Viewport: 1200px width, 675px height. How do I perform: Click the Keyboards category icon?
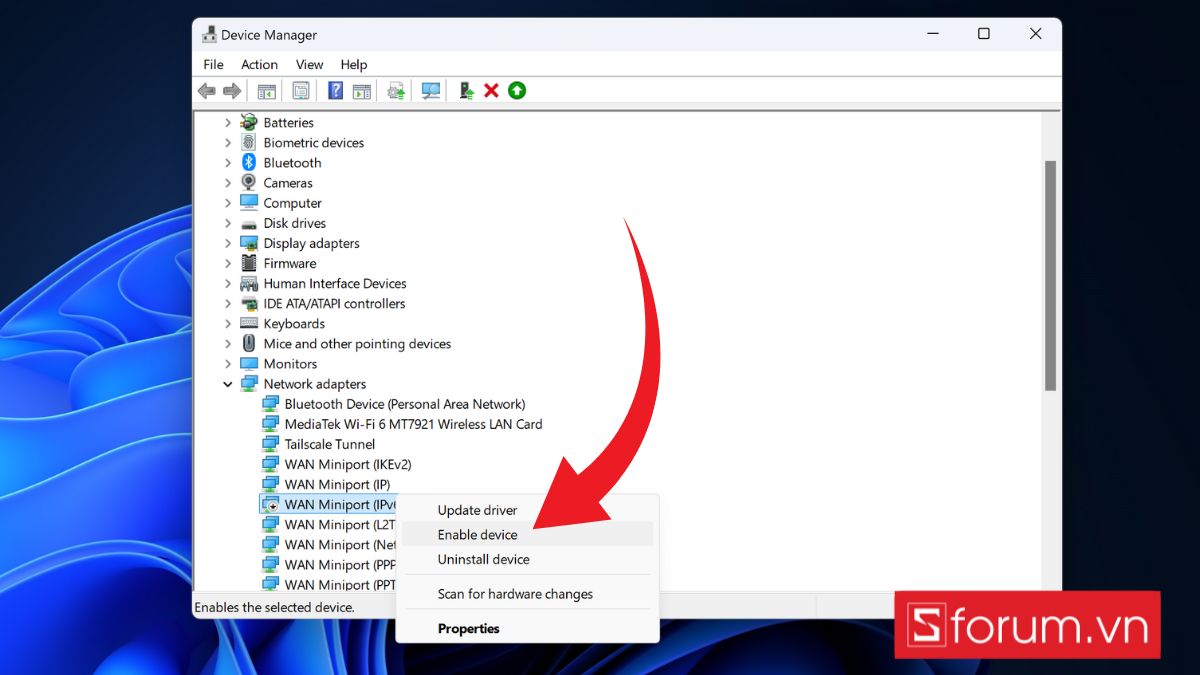[x=249, y=324]
